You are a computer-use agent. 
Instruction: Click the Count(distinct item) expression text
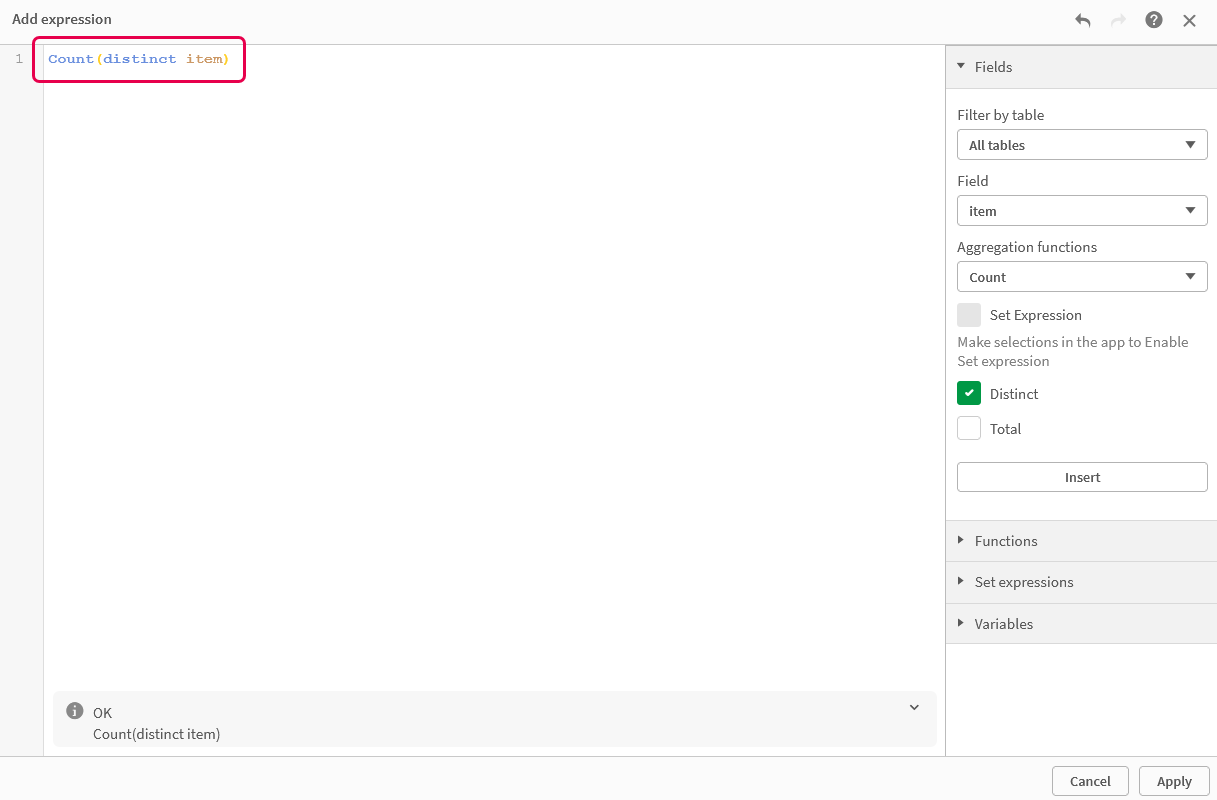138,58
